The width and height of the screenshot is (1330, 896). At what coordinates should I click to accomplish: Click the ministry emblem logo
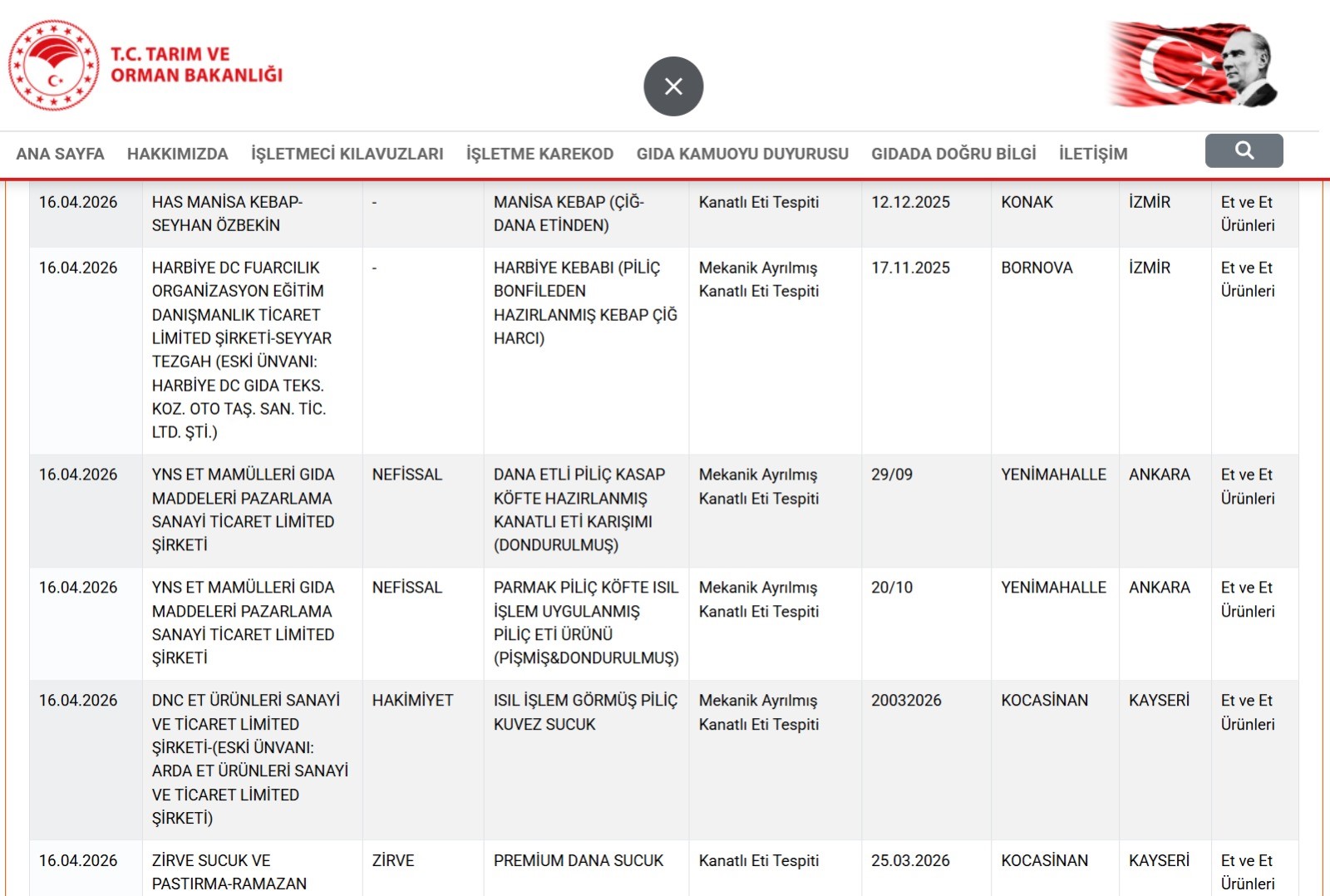click(54, 66)
